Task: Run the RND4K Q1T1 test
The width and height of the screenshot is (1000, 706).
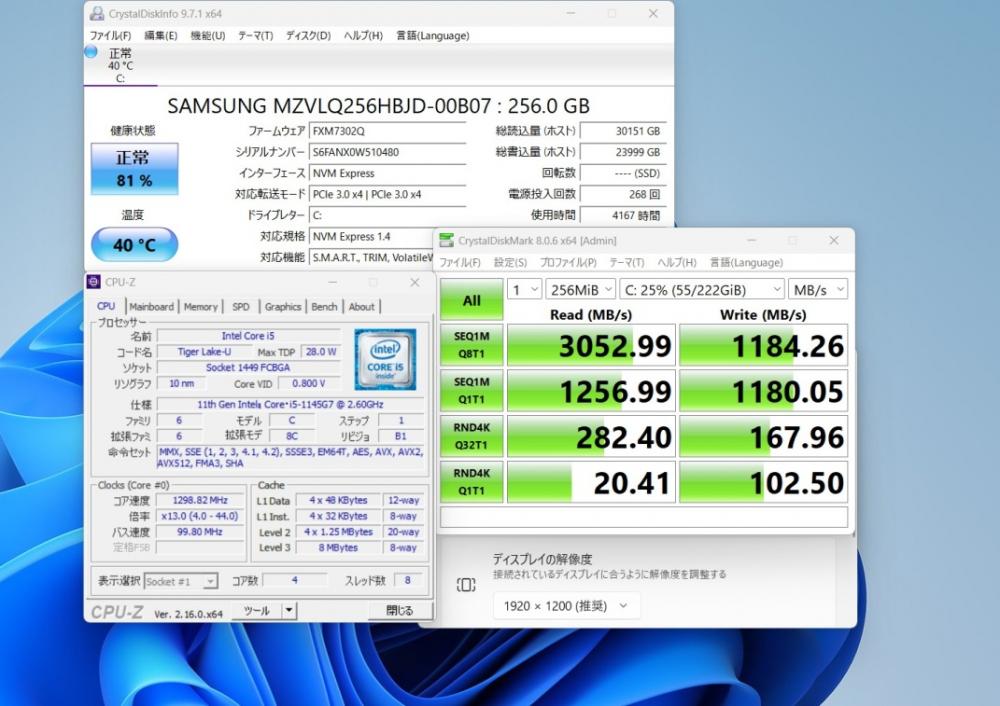Action: tap(471, 482)
